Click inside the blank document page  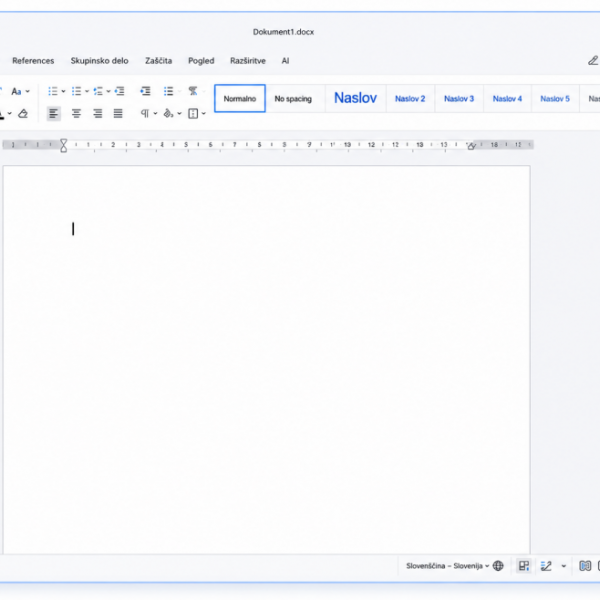pos(267,360)
